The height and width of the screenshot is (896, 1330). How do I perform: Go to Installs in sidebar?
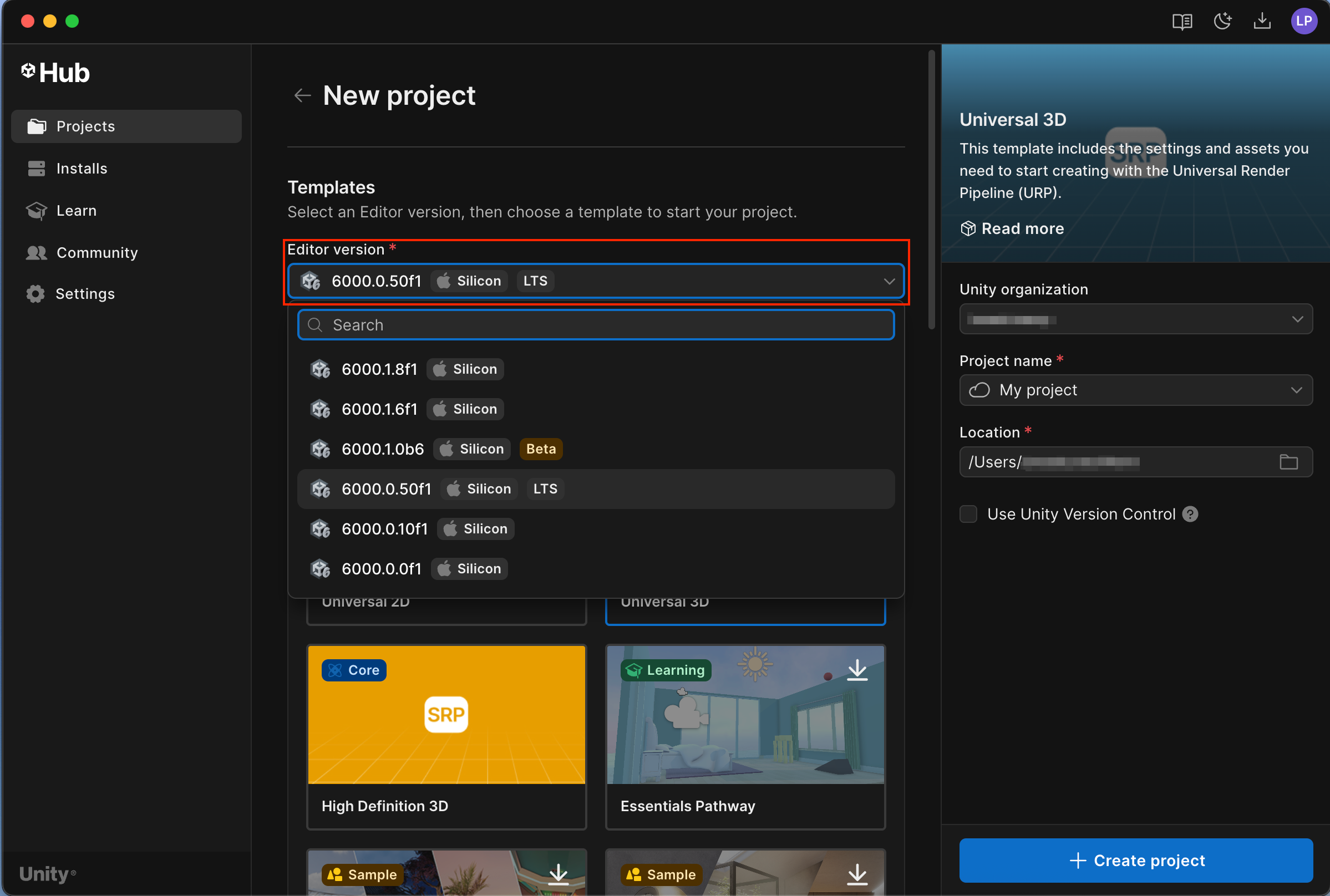(82, 169)
